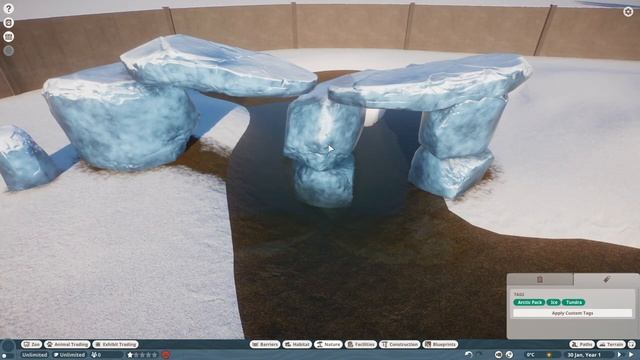
Task: Click the second icon below help icon
Action: [x=8, y=22]
